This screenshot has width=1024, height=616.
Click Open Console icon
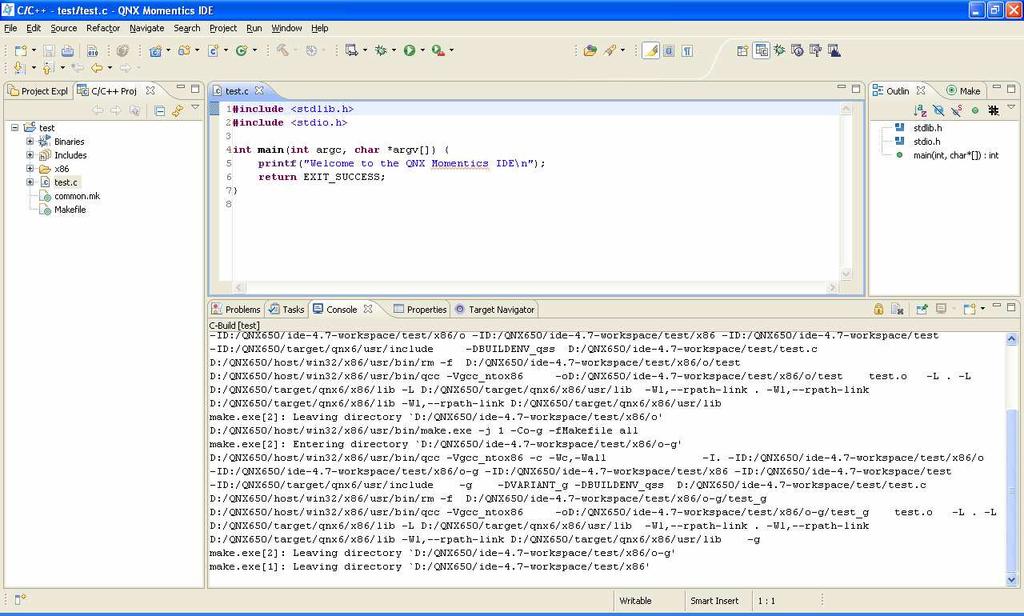tap(969, 309)
